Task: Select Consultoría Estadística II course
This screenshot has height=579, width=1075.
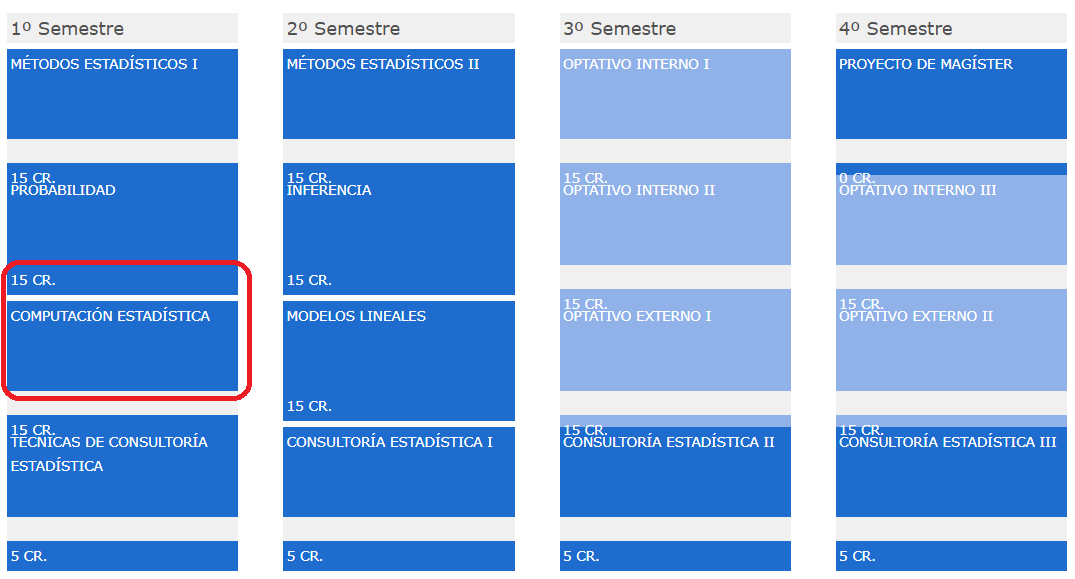Action: (x=675, y=472)
